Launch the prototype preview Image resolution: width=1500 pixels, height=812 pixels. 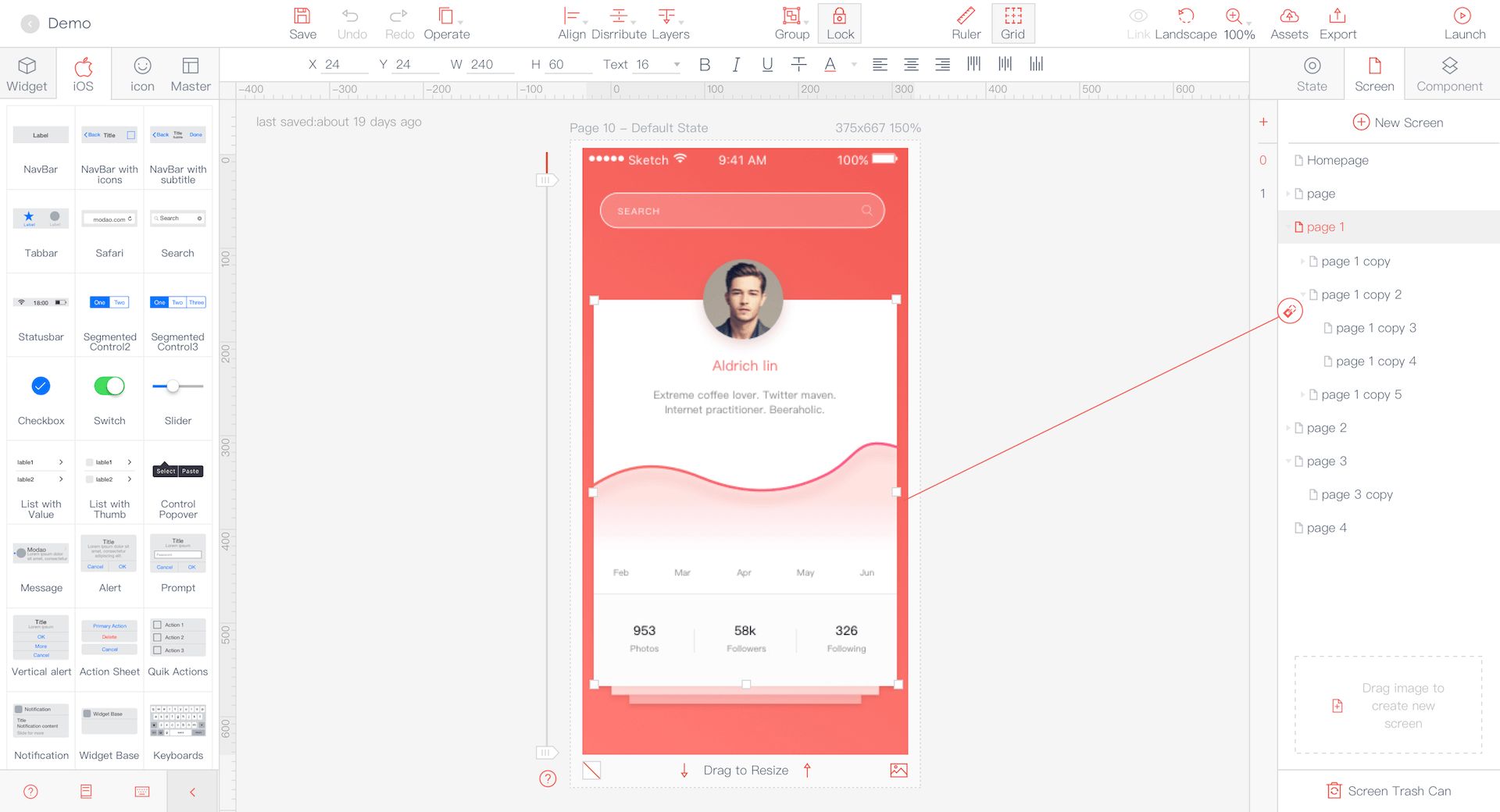tap(1464, 22)
